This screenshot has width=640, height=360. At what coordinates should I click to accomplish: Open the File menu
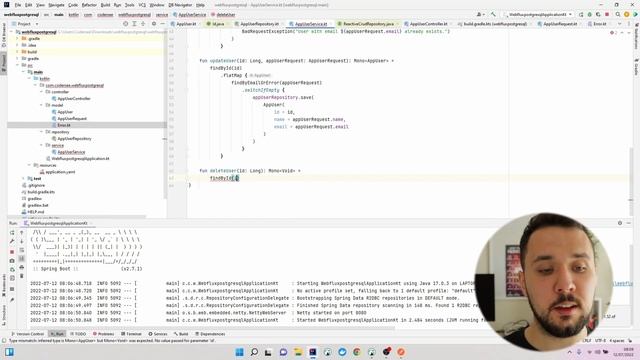pyautogui.click(x=18, y=5)
